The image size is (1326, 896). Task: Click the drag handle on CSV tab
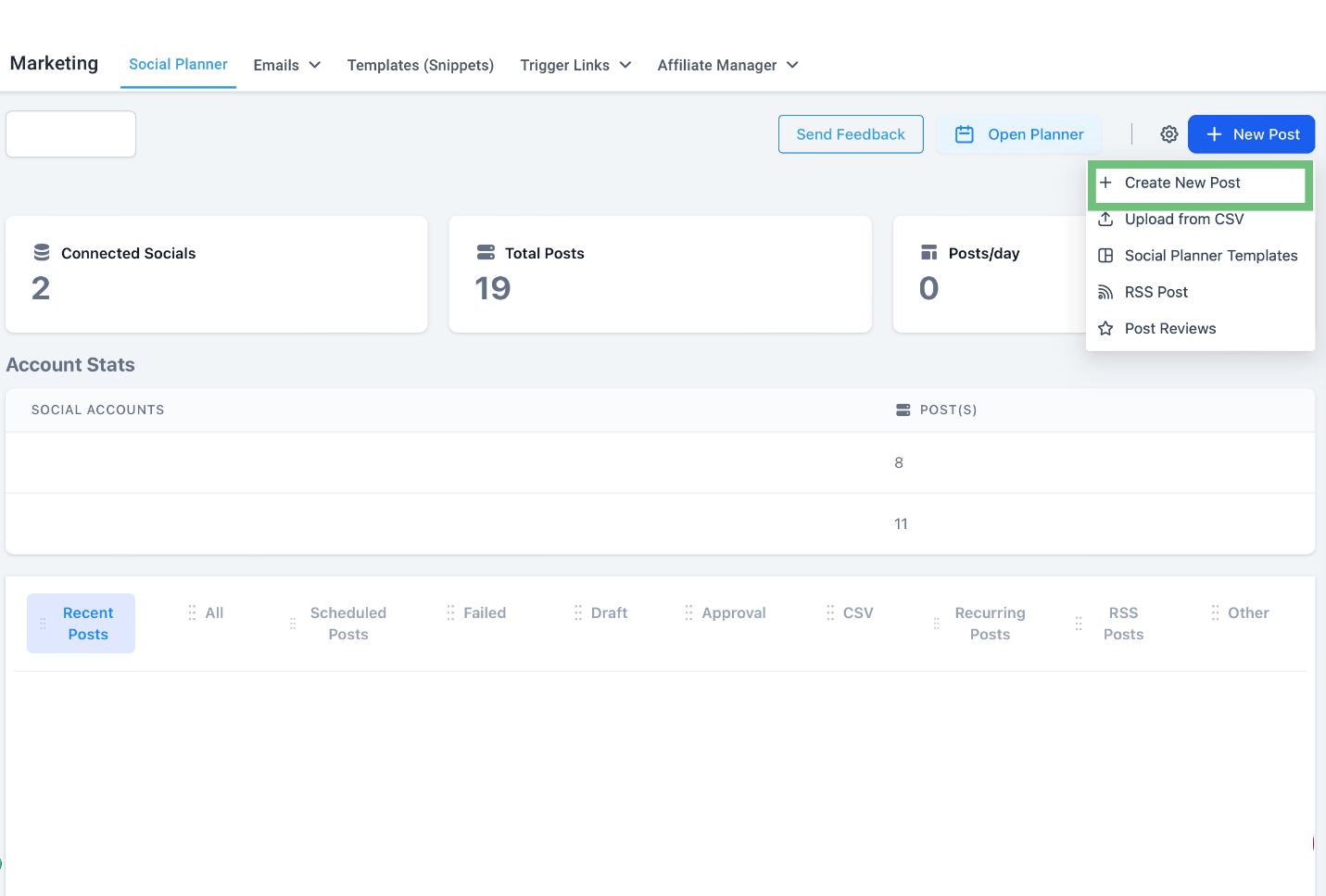point(830,612)
